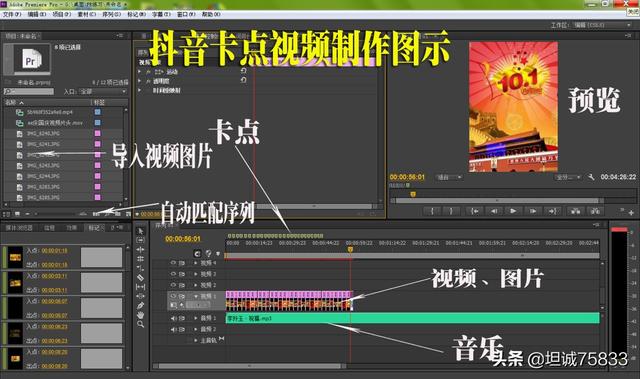Play the sequence in program monitor

[513, 211]
